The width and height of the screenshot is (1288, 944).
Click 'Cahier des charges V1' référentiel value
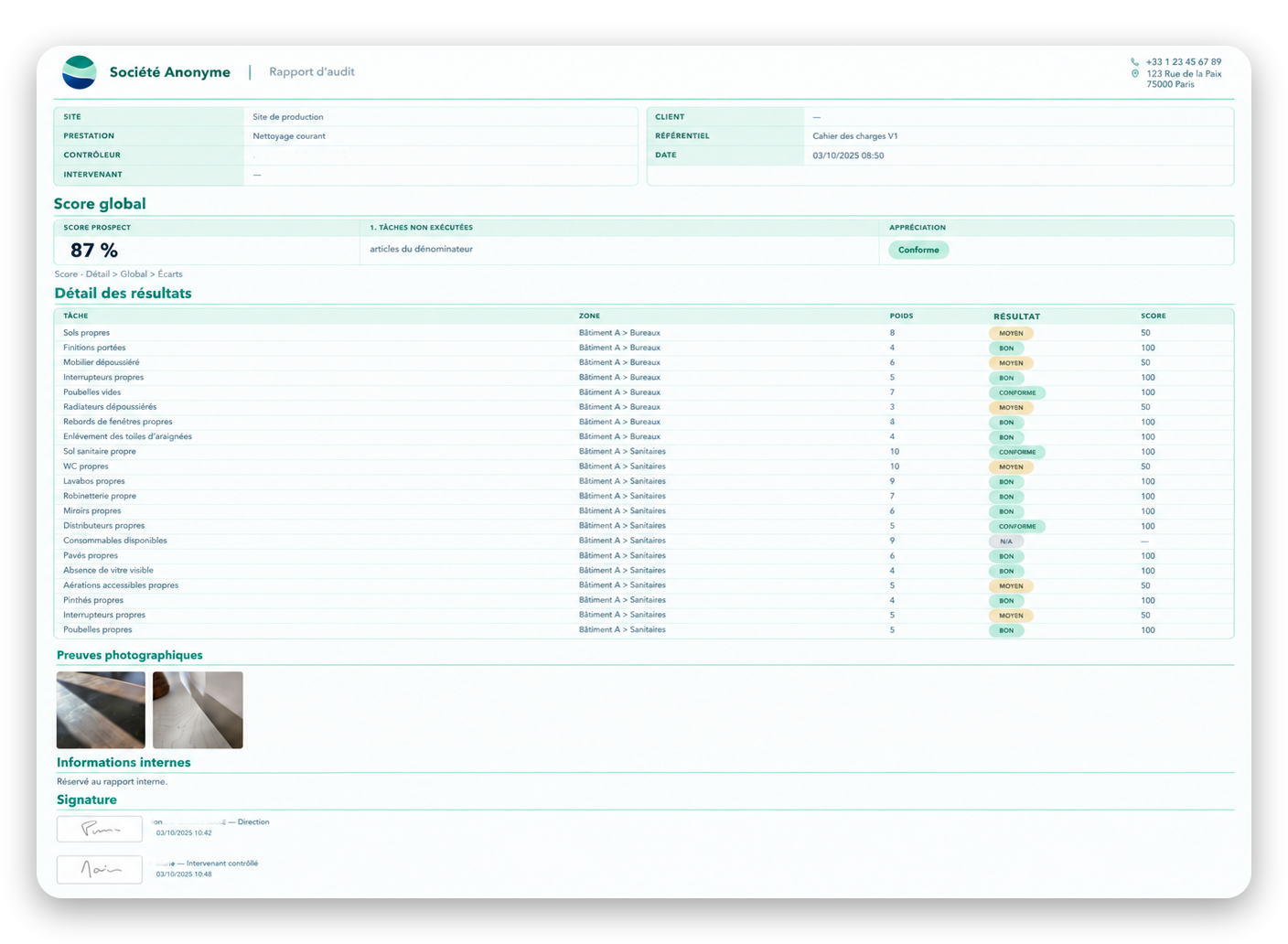pyautogui.click(x=855, y=136)
